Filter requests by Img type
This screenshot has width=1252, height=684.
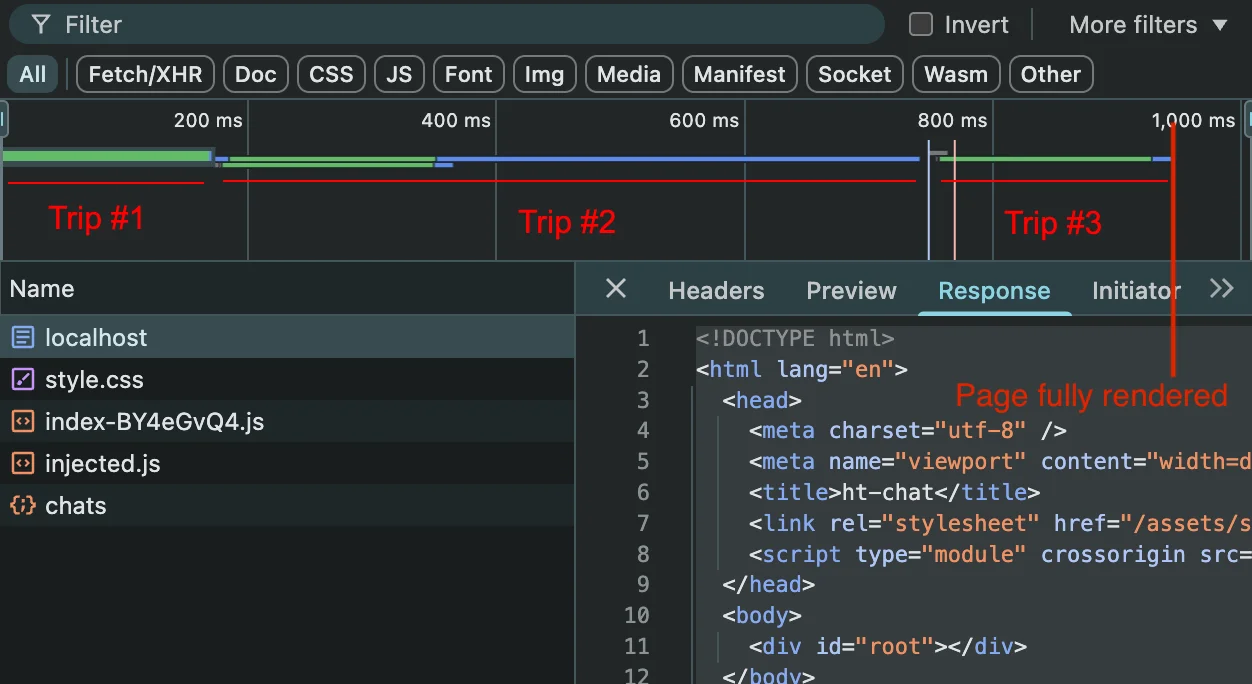click(x=544, y=74)
